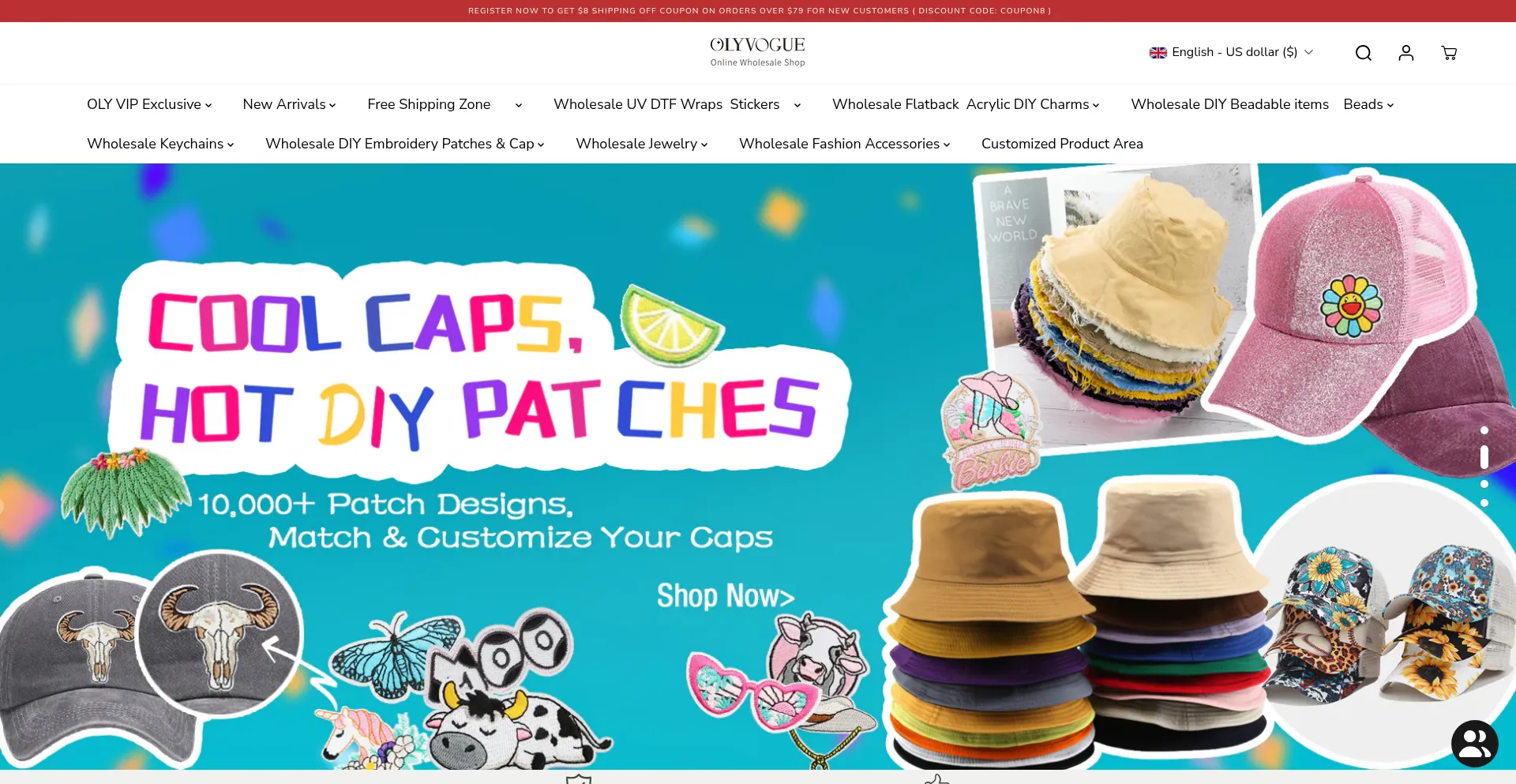Screen dimensions: 1516x784
Task: Expand Wholesale UV DTF Wraps Stickers chevron
Action: point(797,105)
